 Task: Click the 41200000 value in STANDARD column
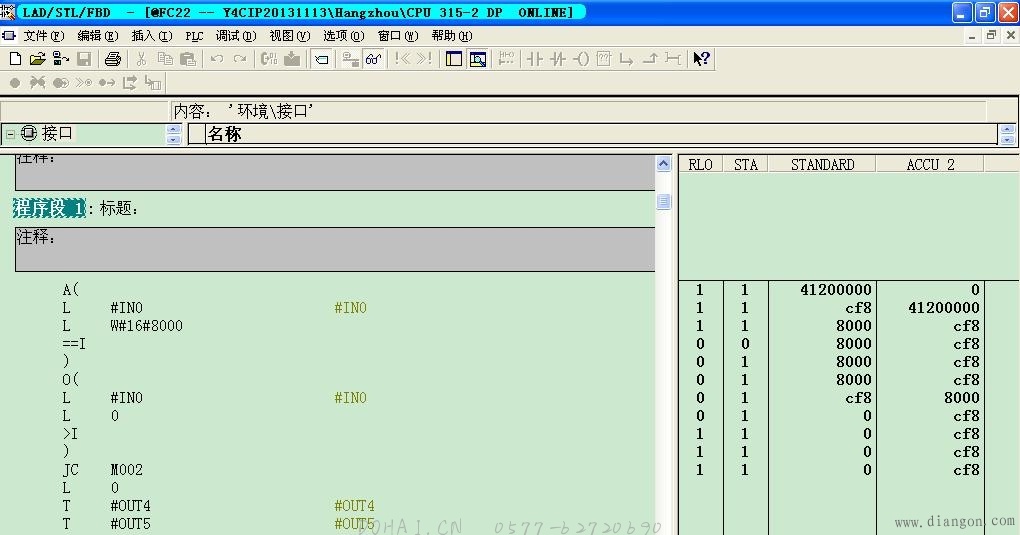836,290
